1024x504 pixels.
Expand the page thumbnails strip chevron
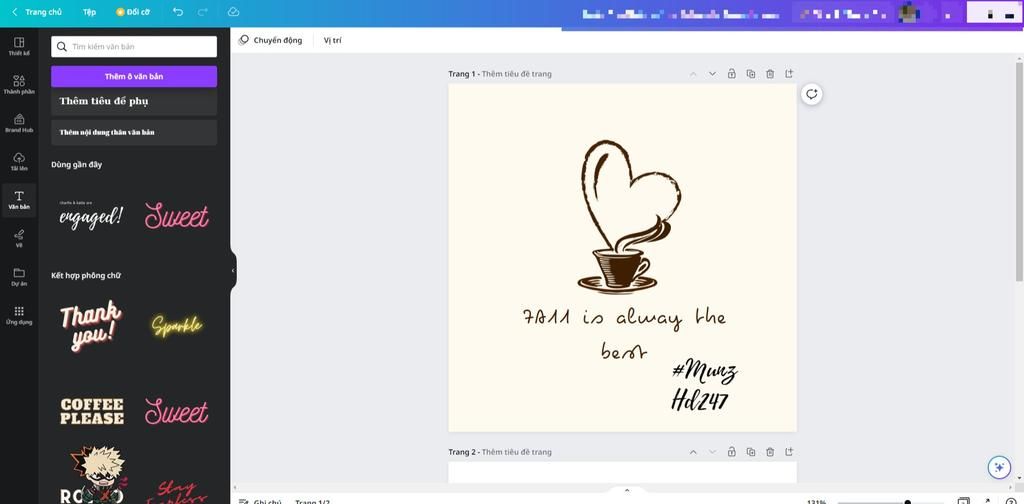(627, 490)
